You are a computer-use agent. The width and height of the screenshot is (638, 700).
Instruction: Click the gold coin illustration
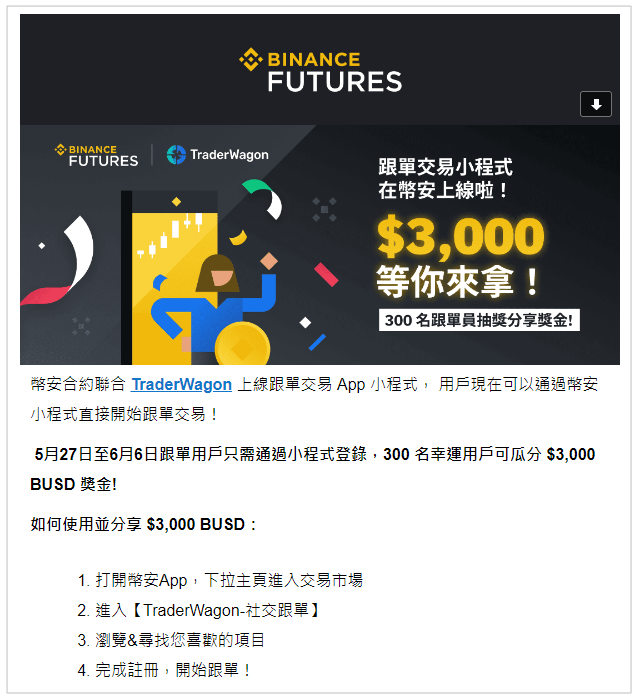coord(242,345)
